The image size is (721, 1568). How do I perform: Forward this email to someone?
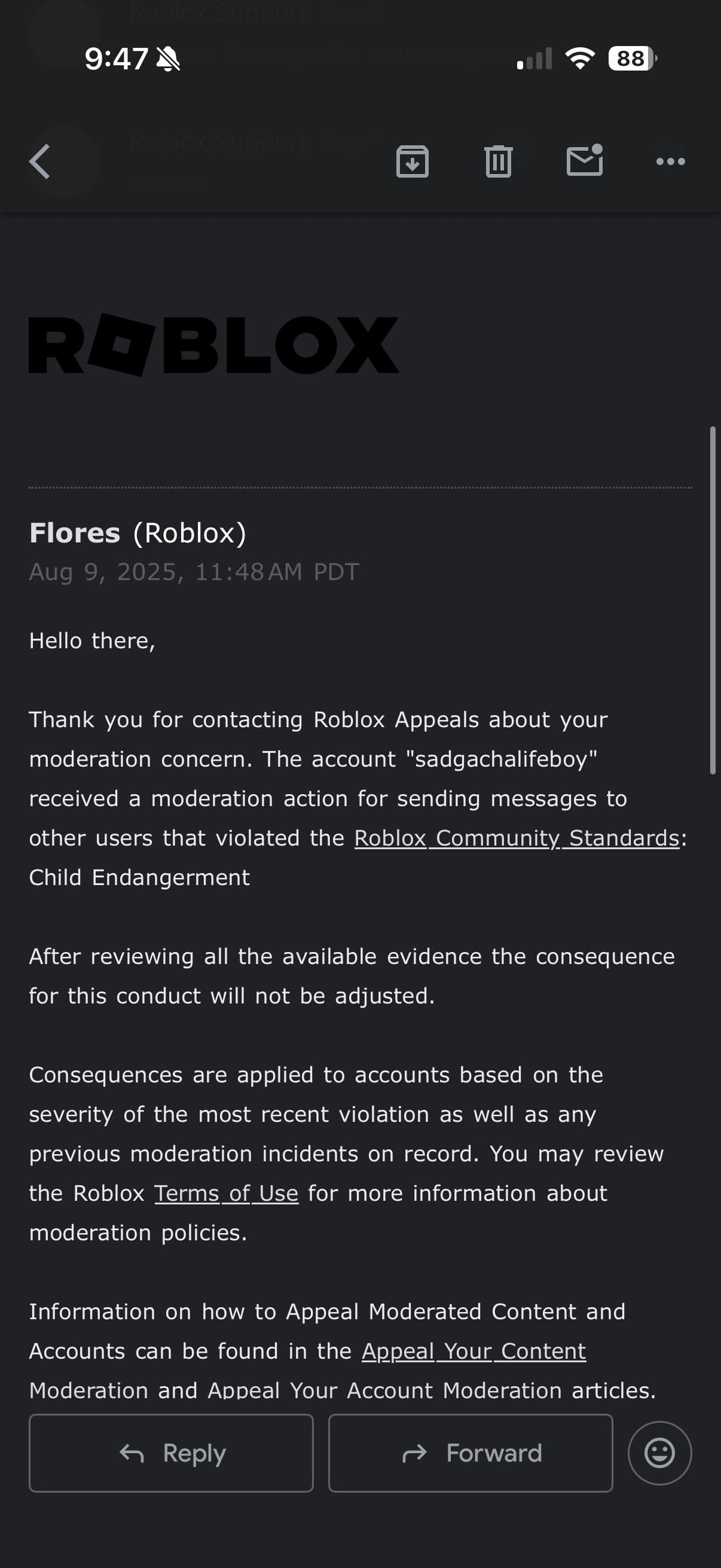click(x=470, y=1453)
